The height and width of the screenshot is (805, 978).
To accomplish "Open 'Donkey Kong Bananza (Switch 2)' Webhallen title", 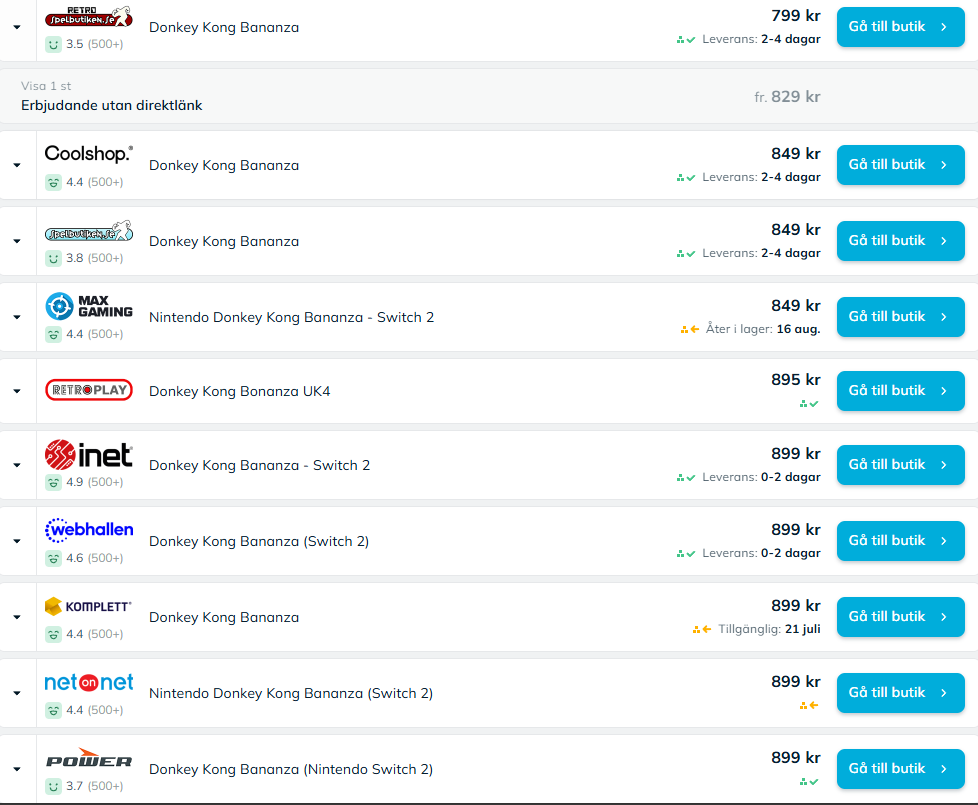I will [259, 541].
